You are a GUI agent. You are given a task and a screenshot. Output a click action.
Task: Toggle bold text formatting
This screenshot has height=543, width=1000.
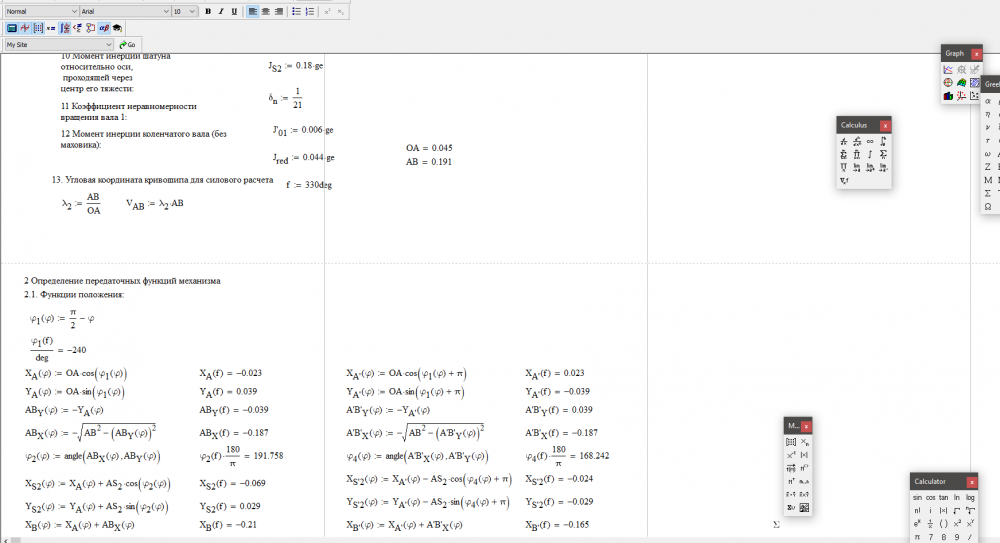208,11
